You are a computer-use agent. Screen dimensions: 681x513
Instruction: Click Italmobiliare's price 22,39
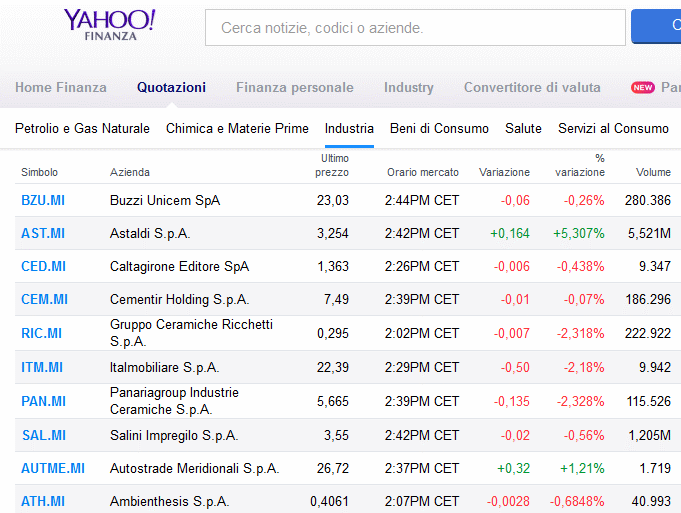pos(333,367)
